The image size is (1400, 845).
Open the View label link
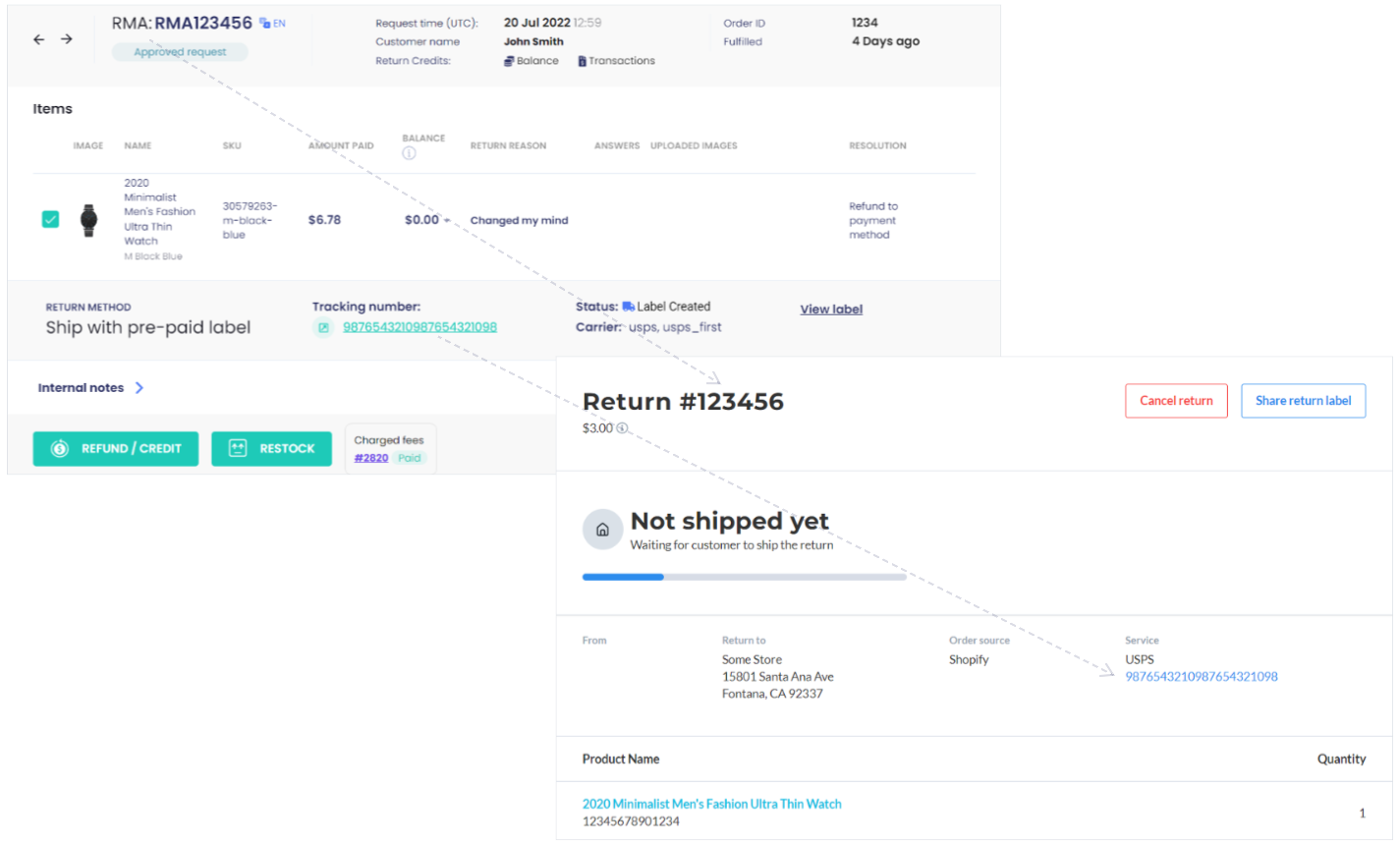point(830,309)
